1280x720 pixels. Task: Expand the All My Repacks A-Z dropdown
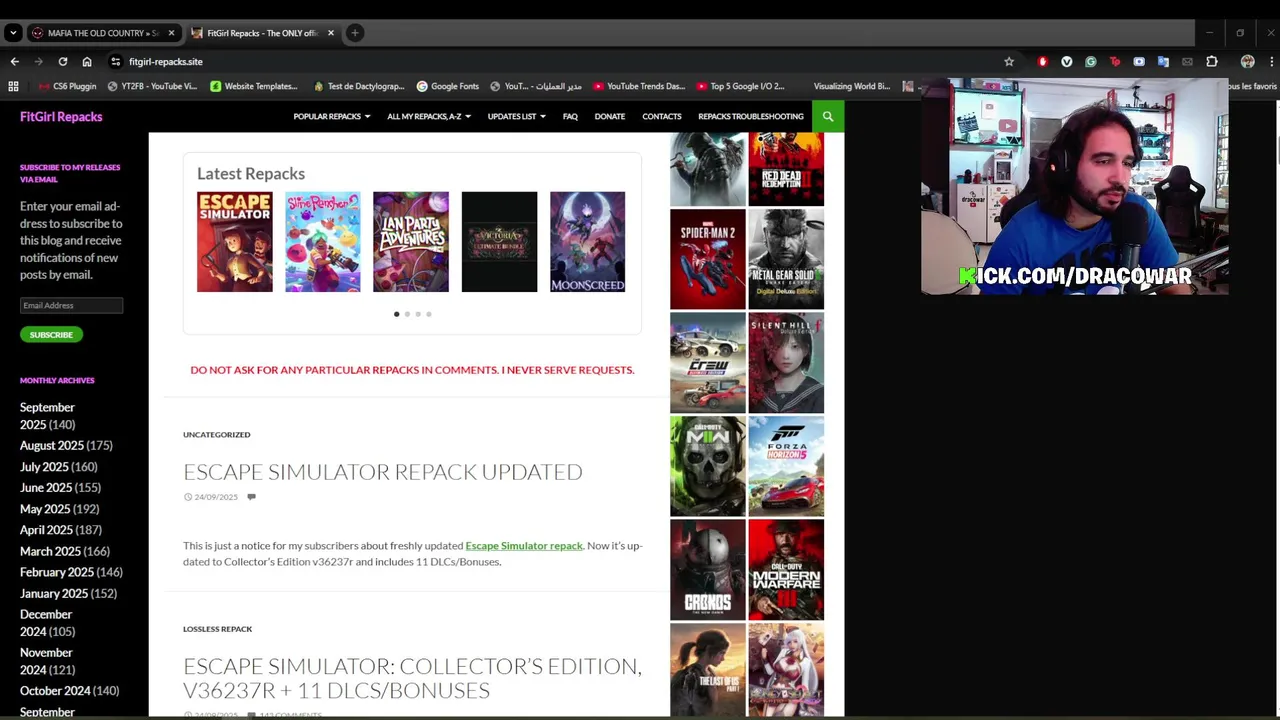point(429,117)
